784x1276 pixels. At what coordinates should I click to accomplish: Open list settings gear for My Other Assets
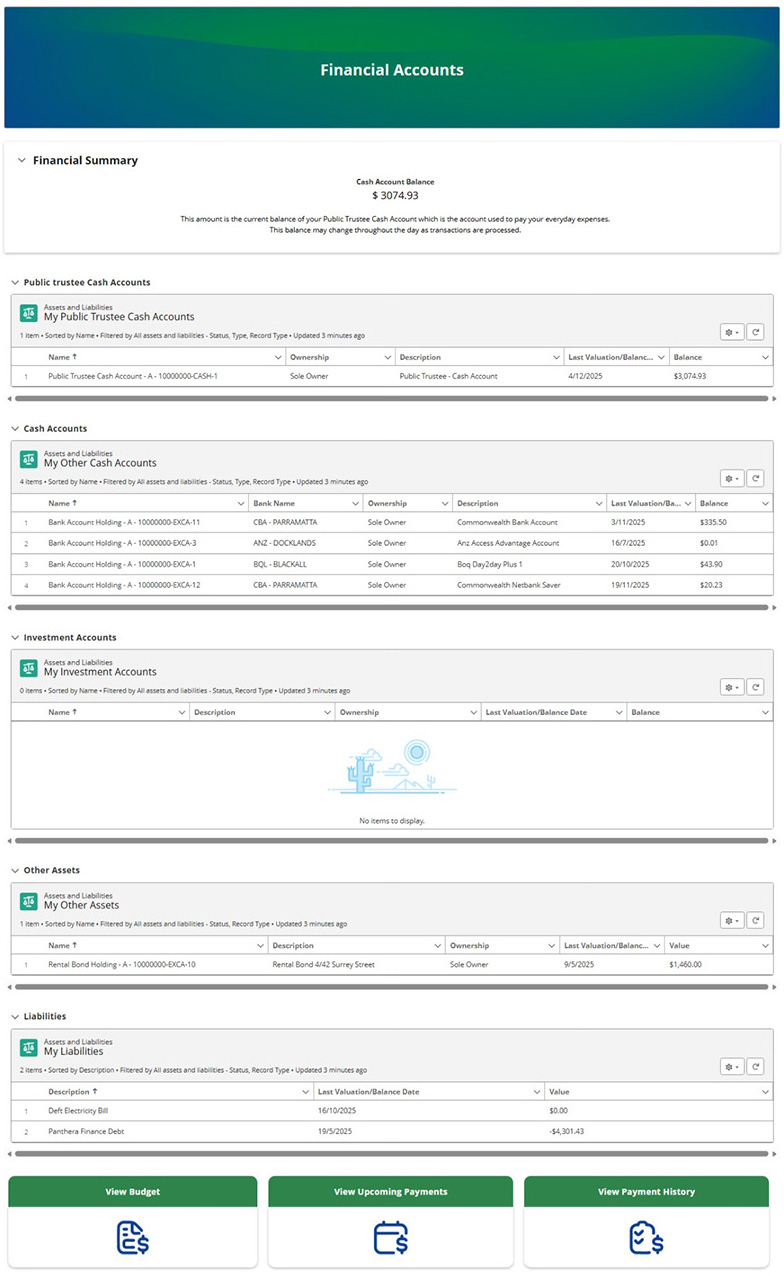732,920
